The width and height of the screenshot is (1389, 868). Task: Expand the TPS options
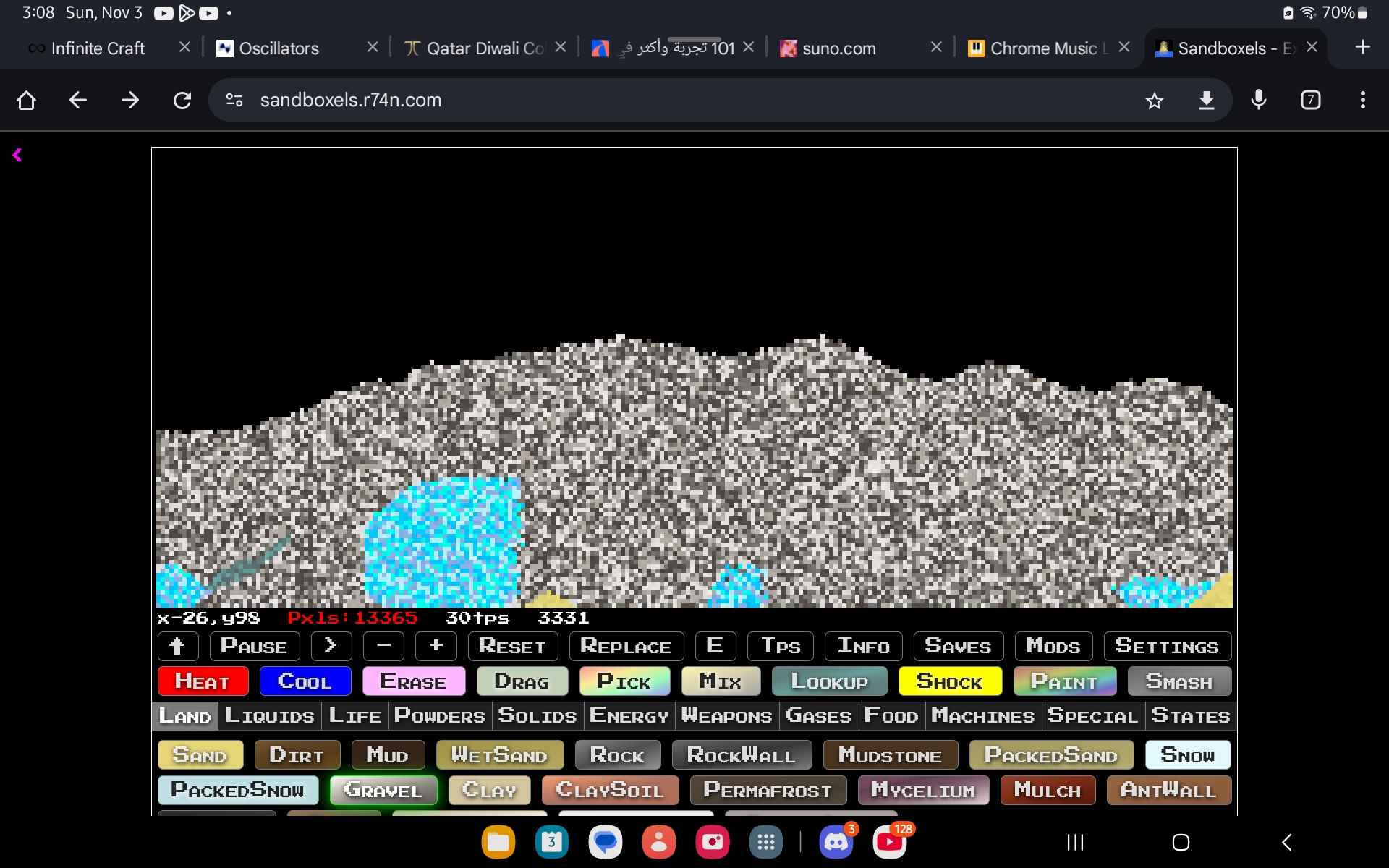pyautogui.click(x=780, y=646)
